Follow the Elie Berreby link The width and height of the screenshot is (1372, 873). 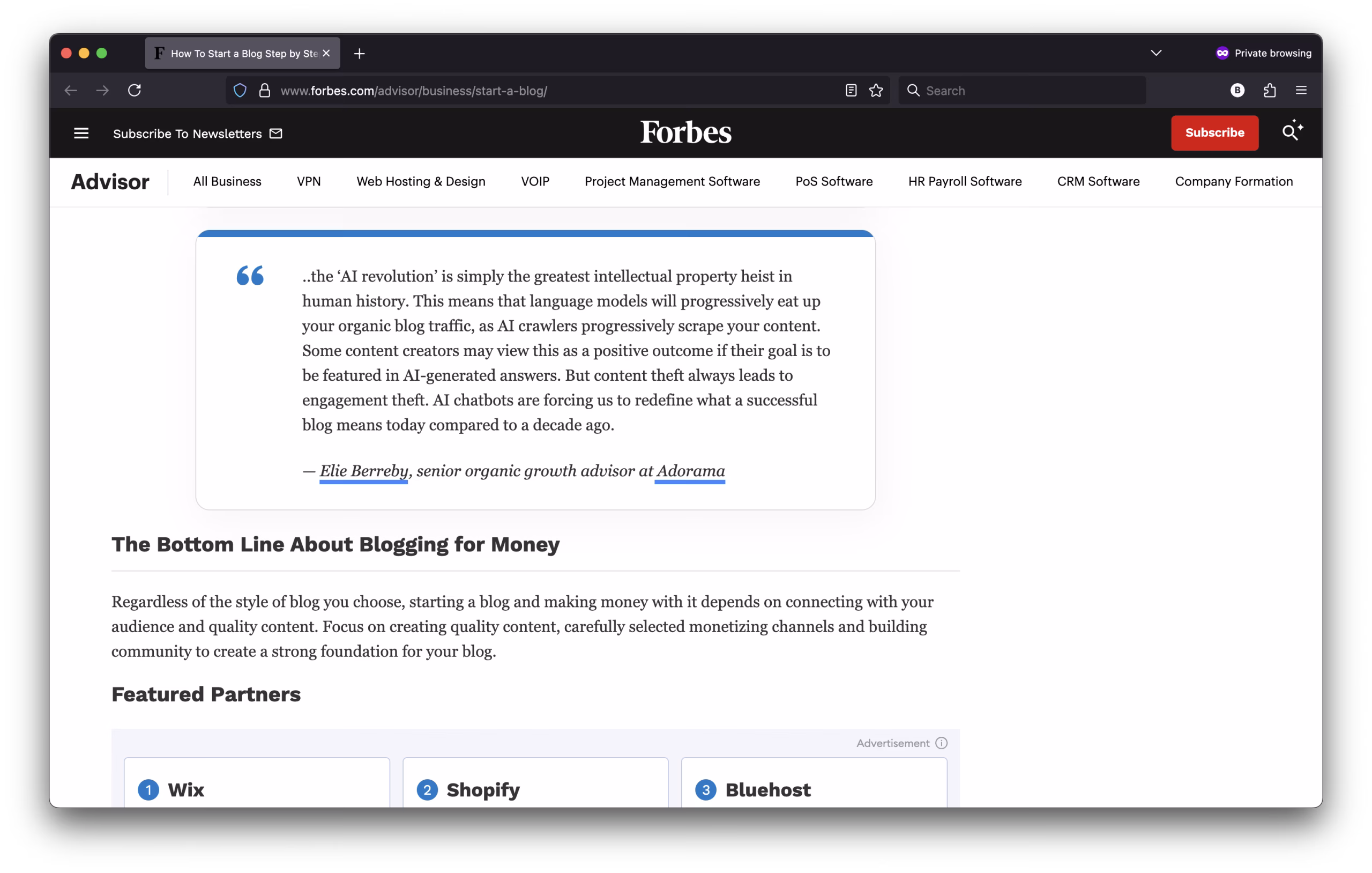pyautogui.click(x=363, y=471)
